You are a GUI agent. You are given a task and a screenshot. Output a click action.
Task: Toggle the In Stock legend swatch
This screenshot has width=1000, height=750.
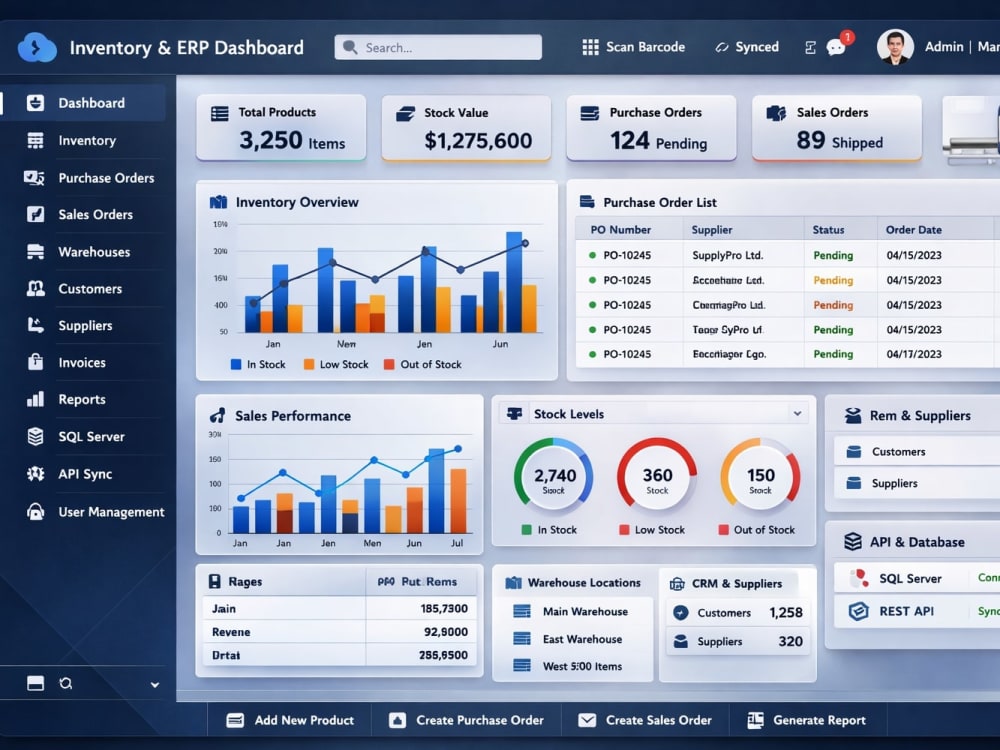pos(236,364)
